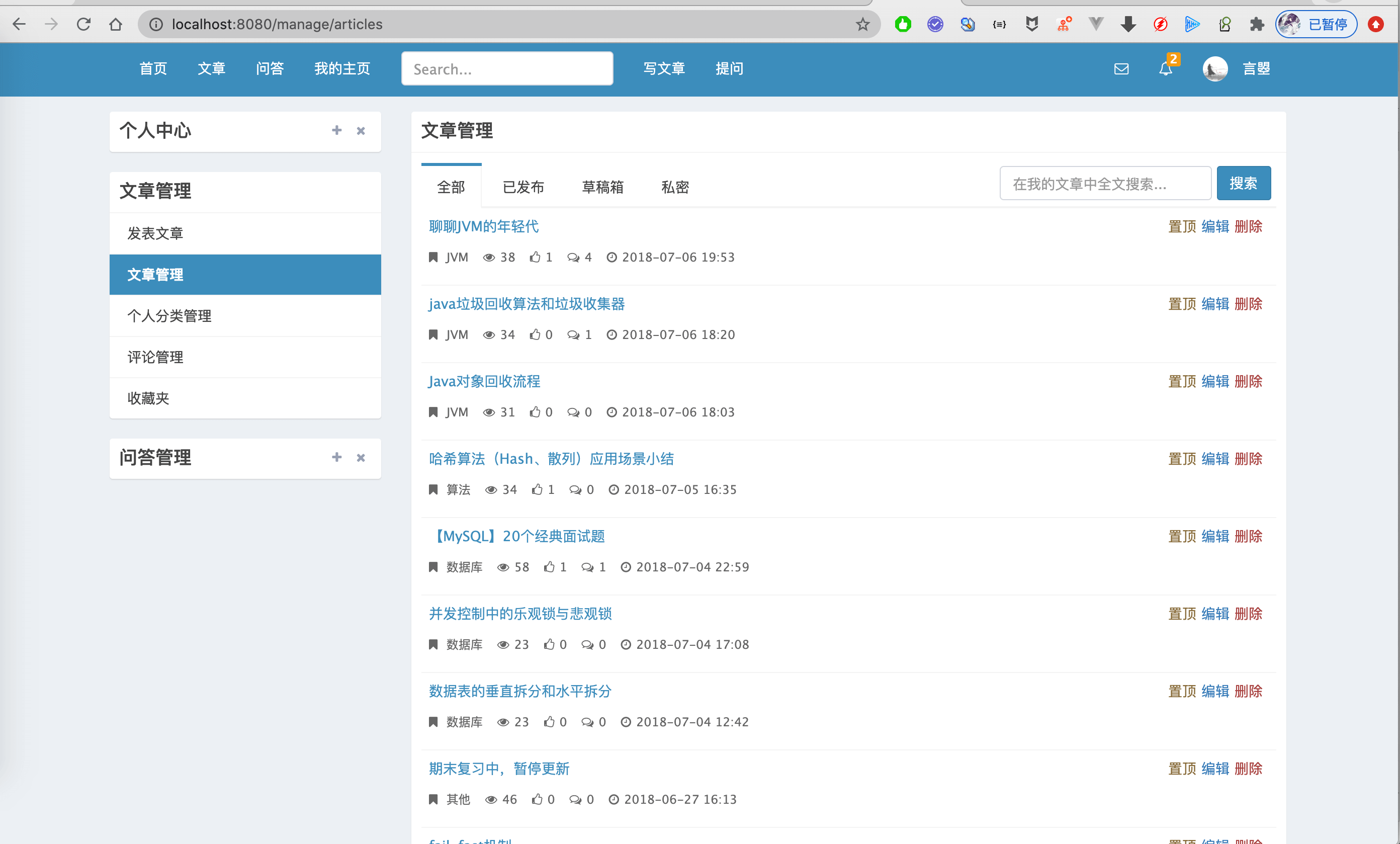Close the 个人中心 panel with x icon
The height and width of the screenshot is (844, 1400).
point(361,131)
